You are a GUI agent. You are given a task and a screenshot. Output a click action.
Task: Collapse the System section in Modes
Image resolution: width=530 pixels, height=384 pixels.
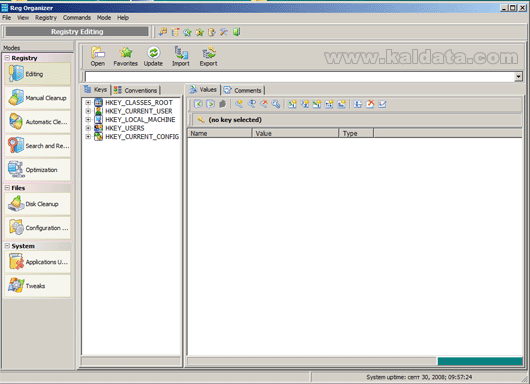click(7, 246)
